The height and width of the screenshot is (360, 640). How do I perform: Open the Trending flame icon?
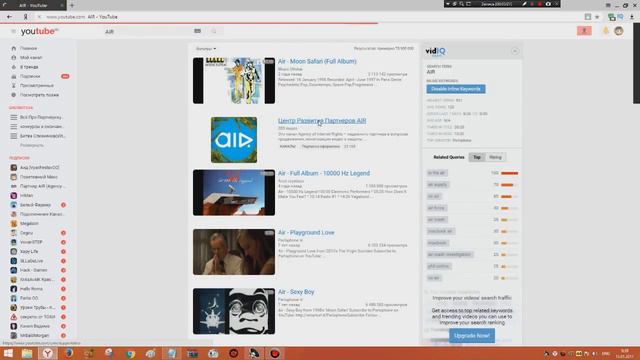point(13,67)
